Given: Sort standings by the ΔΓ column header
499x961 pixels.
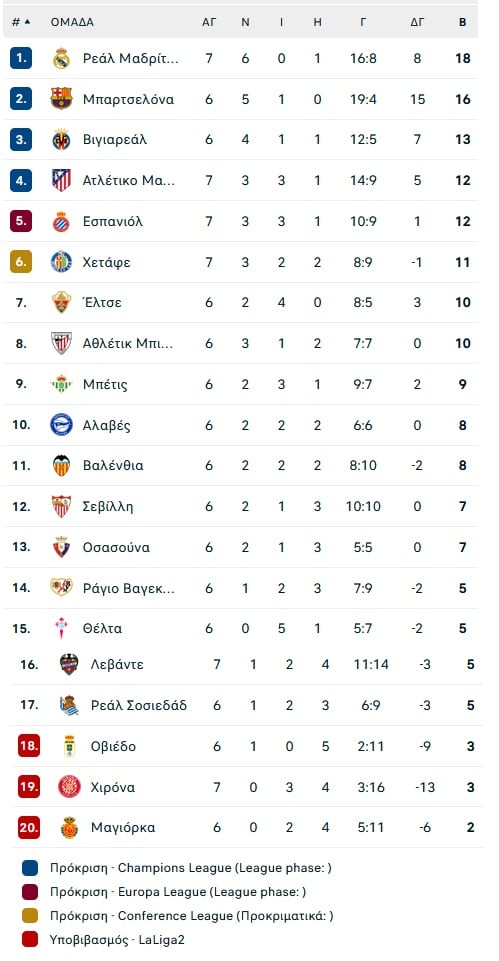Looking at the screenshot, I should coord(417,23).
